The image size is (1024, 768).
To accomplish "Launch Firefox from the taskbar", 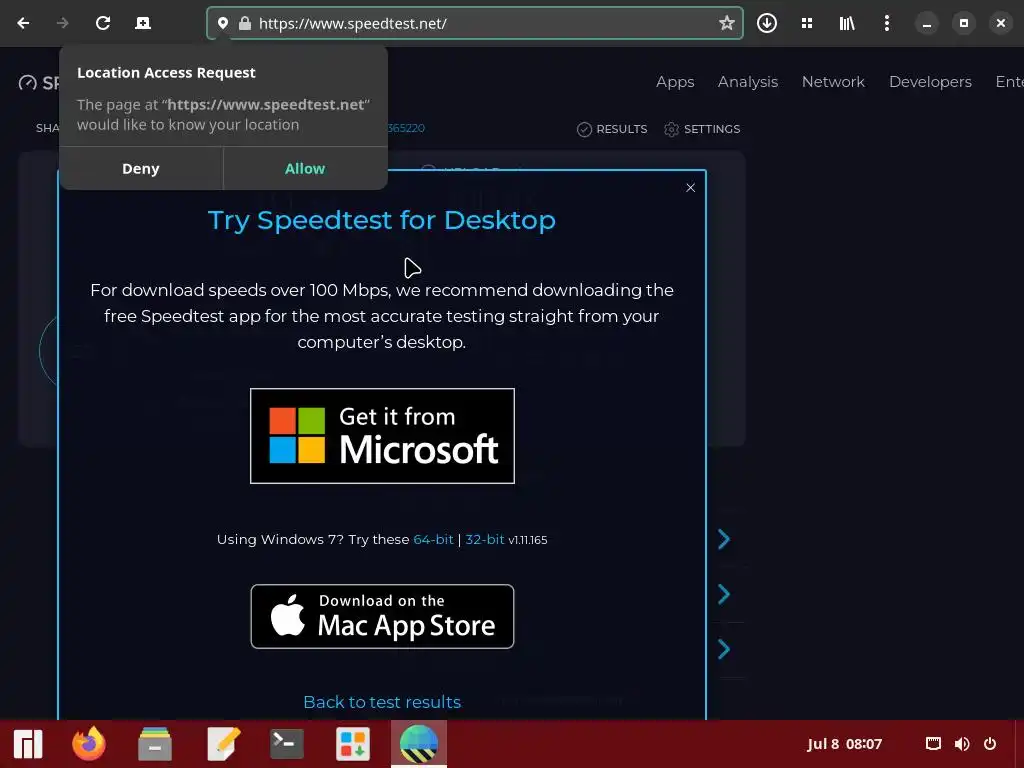I will [89, 744].
